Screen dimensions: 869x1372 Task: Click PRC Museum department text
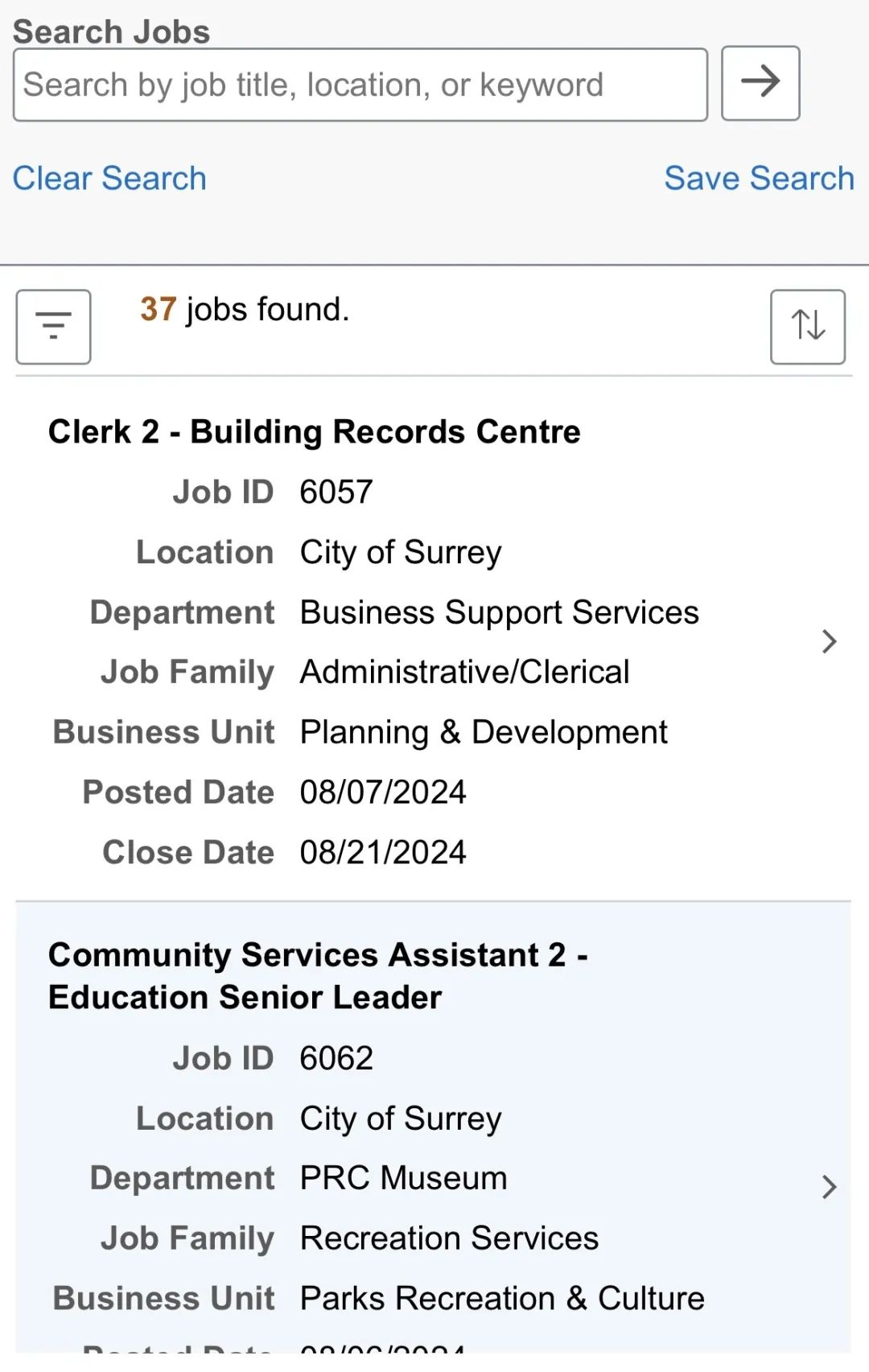tap(404, 1178)
